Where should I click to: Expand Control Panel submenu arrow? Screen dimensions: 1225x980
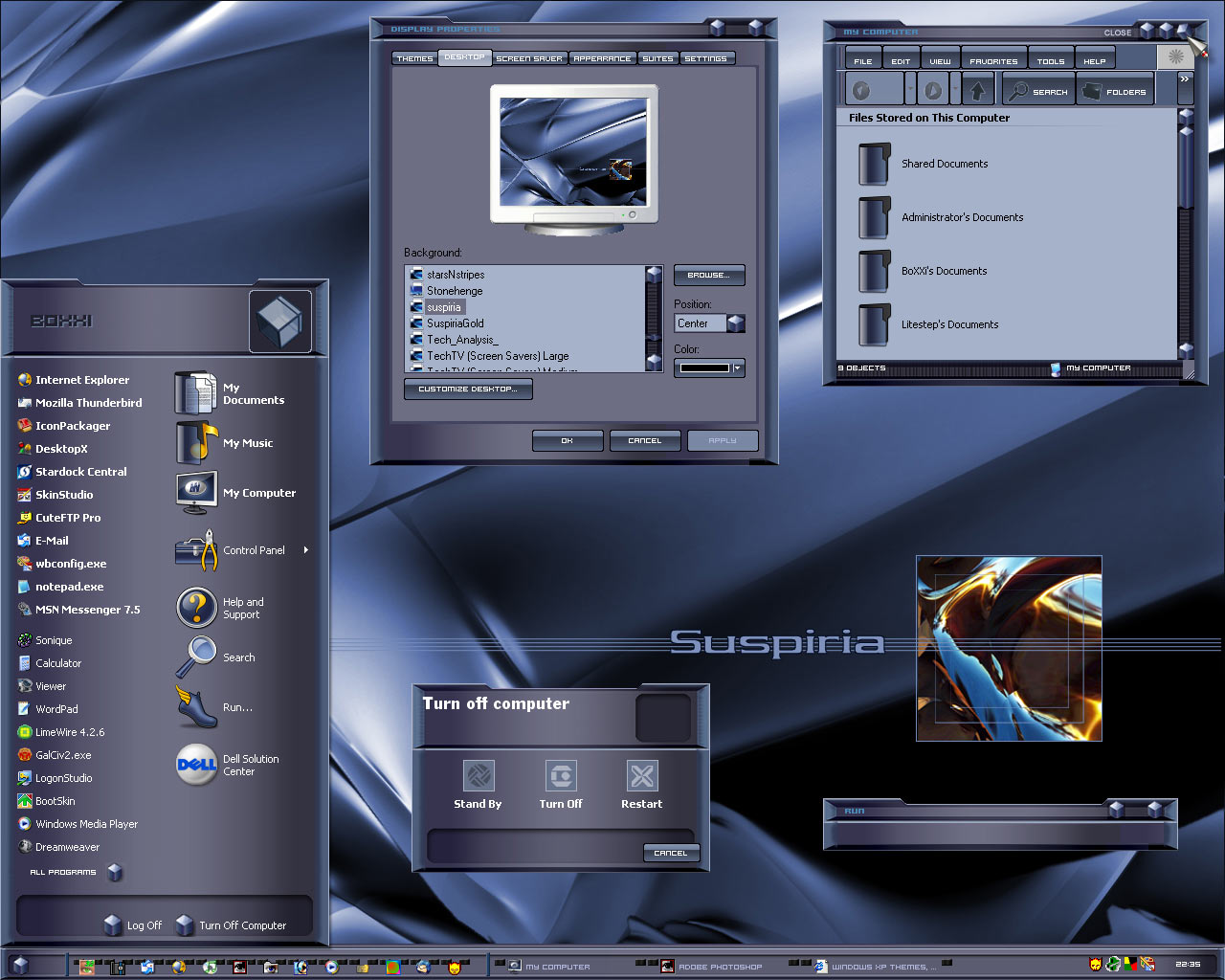[x=306, y=550]
